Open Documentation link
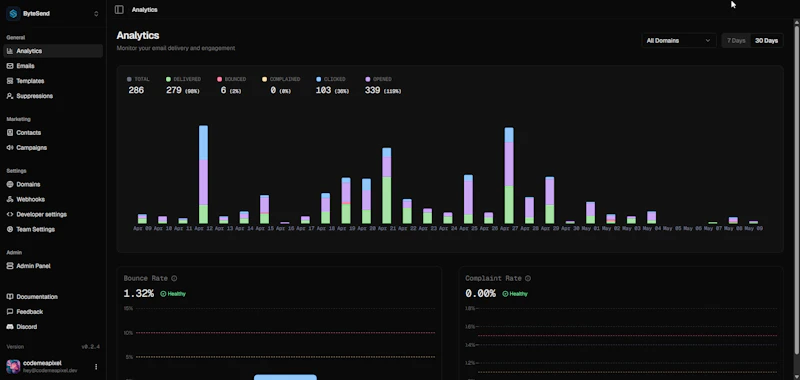This screenshot has width=800, height=380. pos(53,297)
